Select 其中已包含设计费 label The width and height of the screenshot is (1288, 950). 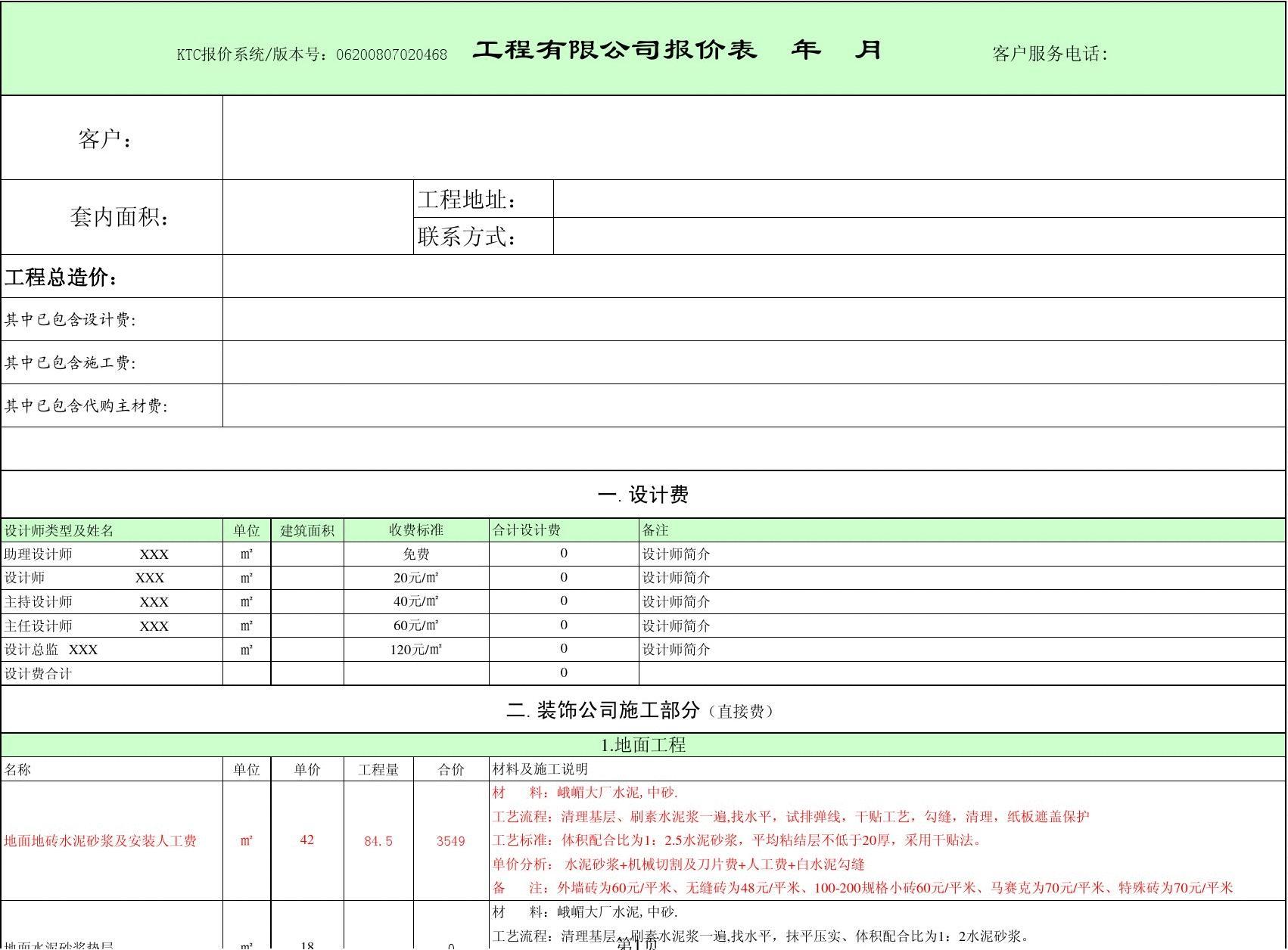click(x=70, y=320)
